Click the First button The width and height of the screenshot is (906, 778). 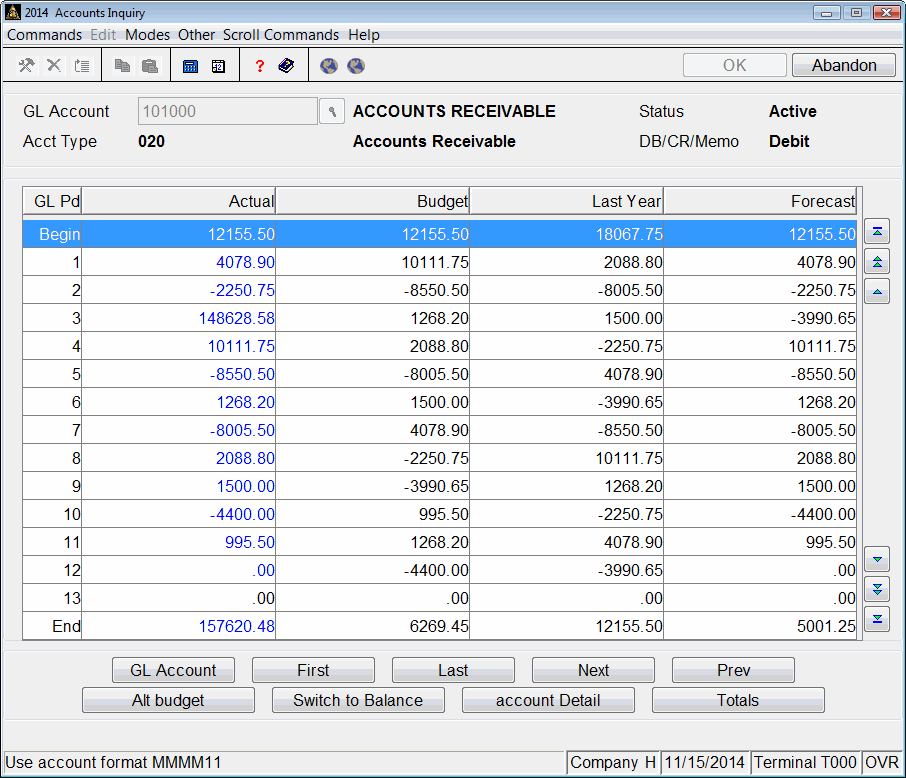pyautogui.click(x=313, y=670)
